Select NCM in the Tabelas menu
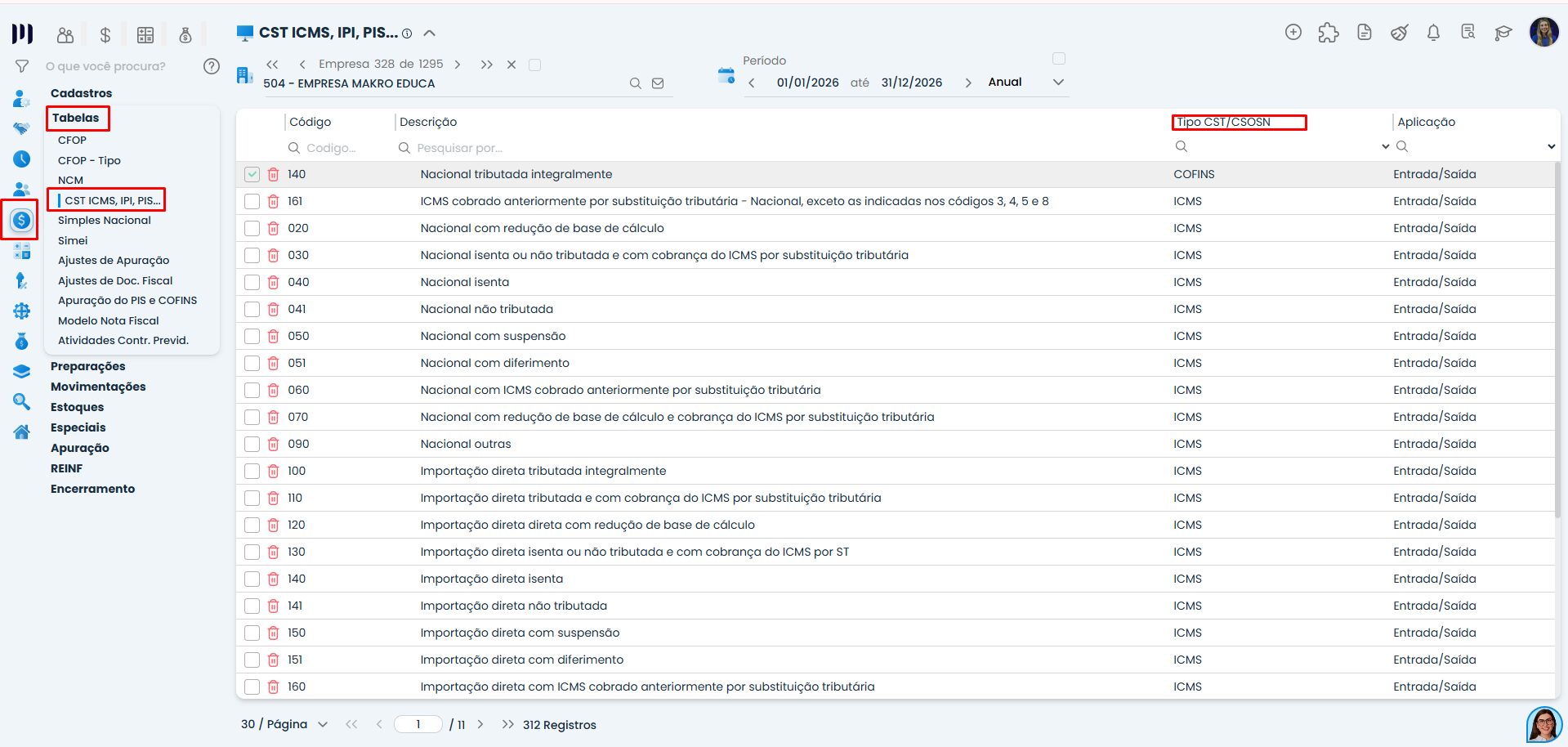 point(70,180)
